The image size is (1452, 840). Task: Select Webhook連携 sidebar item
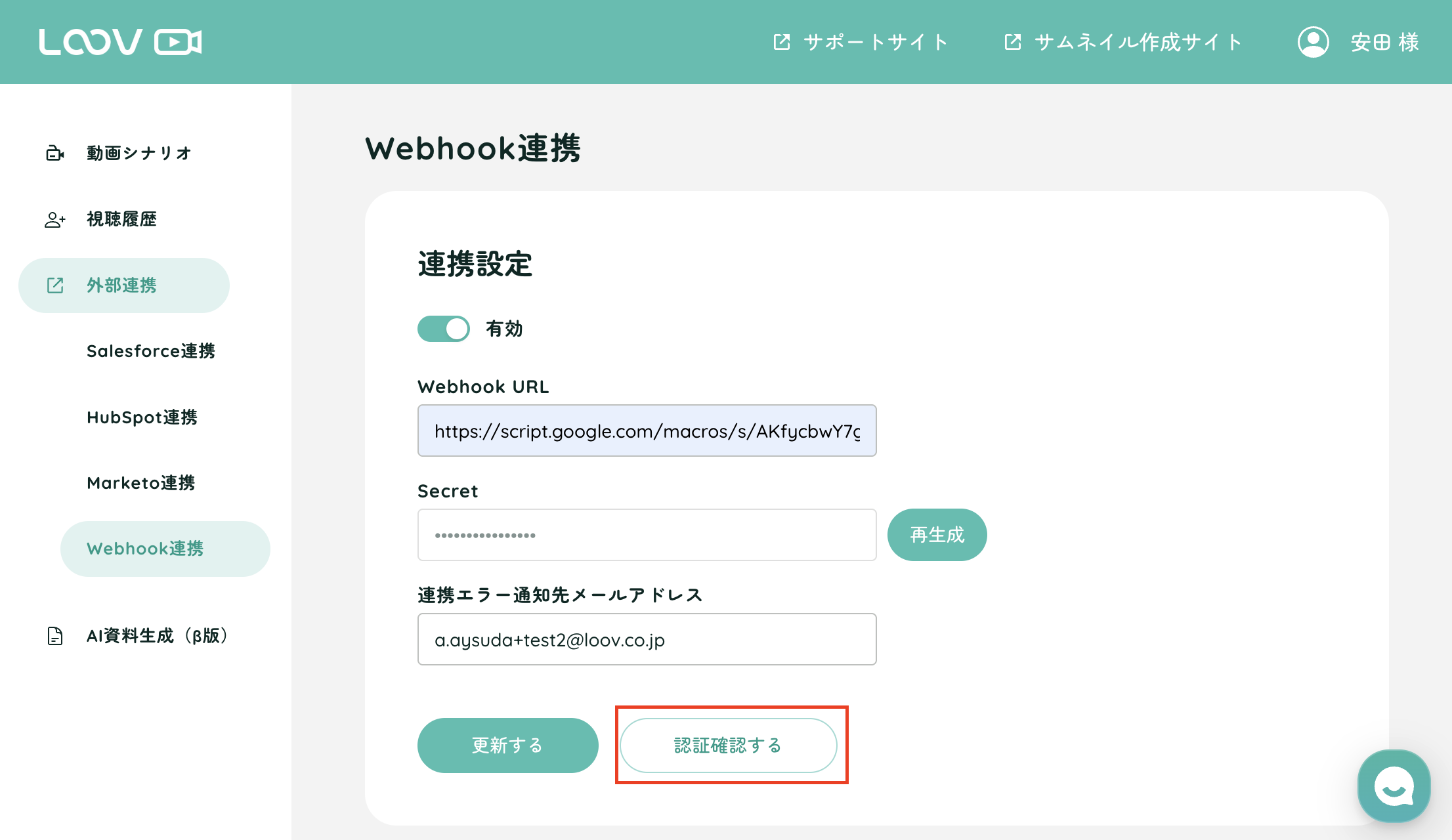145,549
